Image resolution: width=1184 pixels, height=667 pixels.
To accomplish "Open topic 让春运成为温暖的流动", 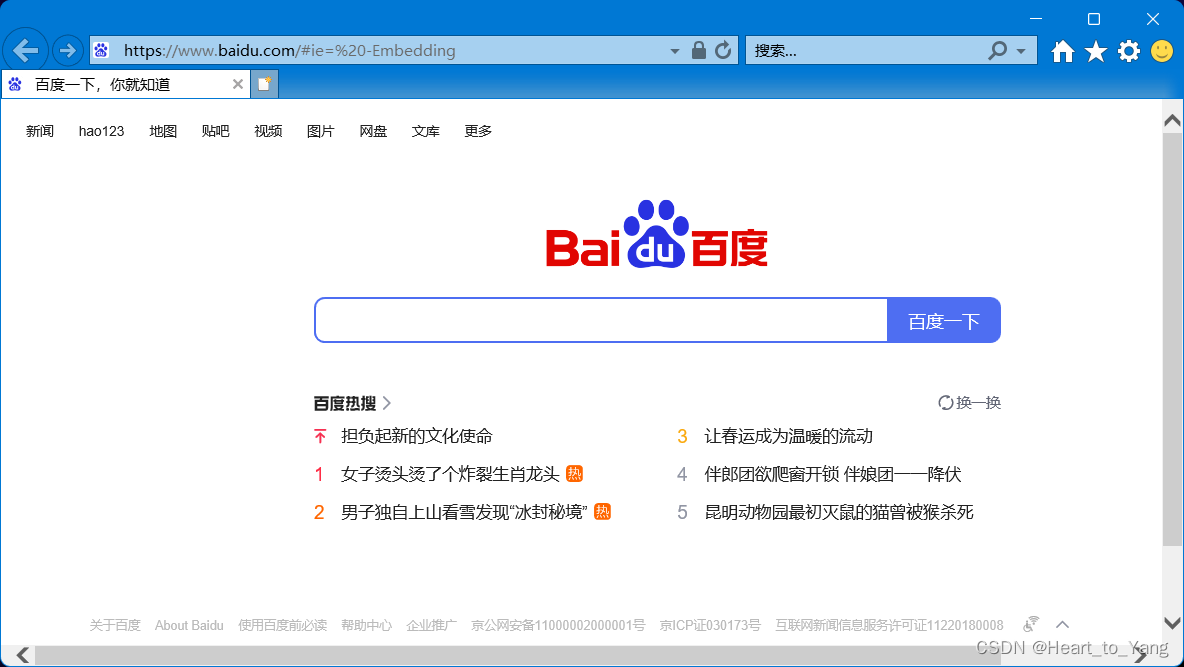I will (788, 436).
